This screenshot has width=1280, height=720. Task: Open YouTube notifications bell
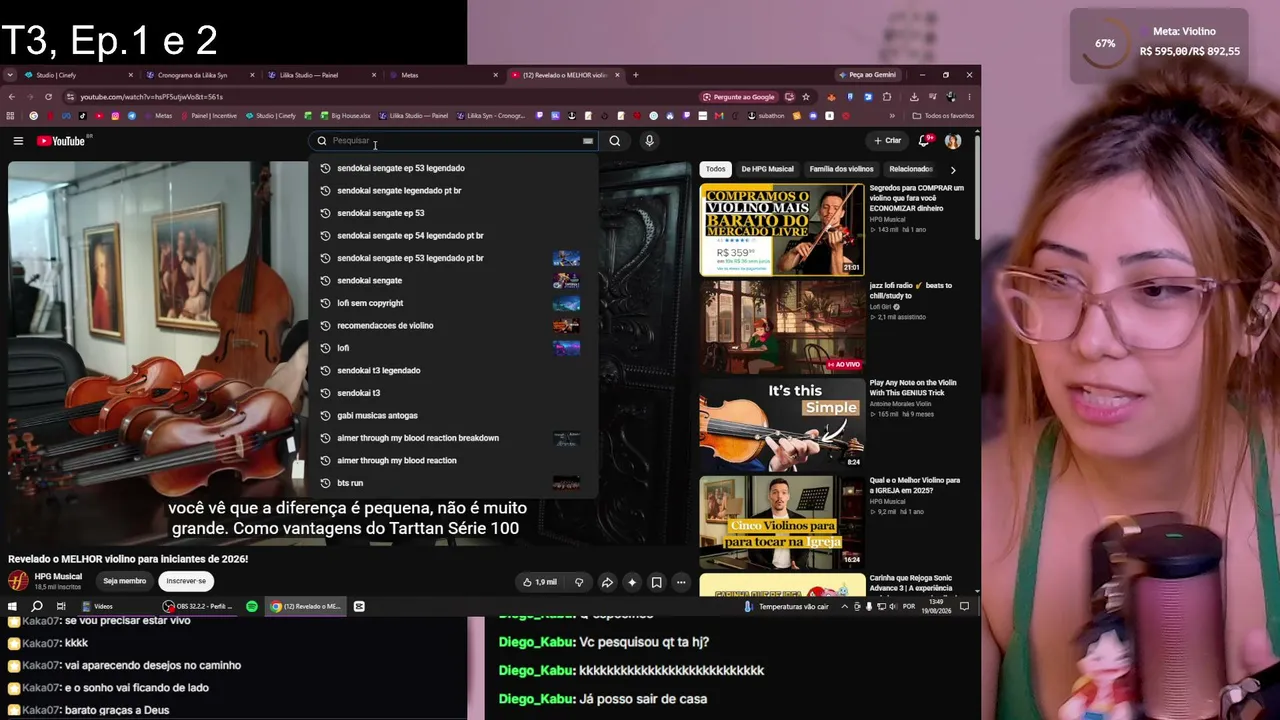click(925, 141)
